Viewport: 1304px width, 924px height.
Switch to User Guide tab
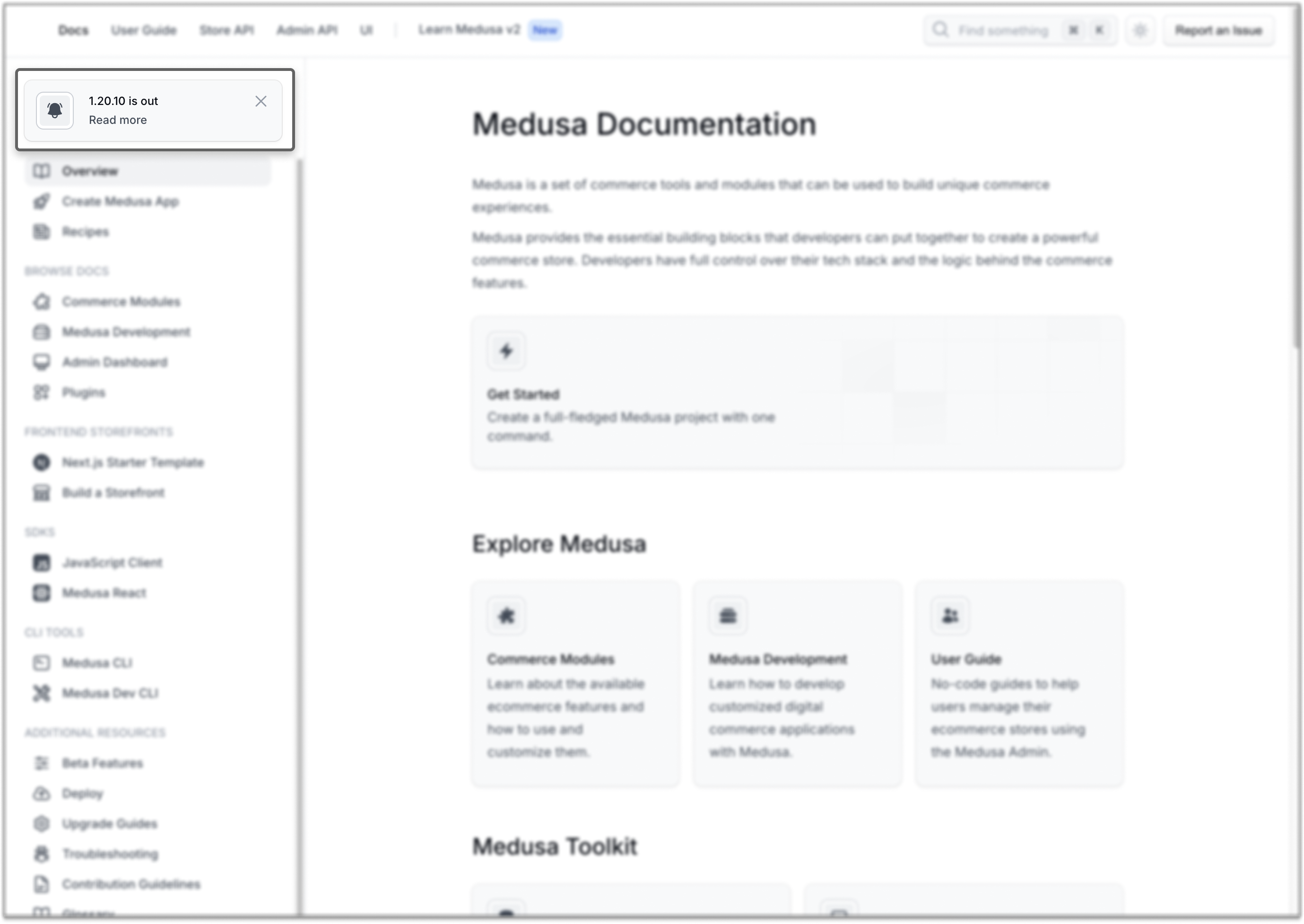click(x=143, y=30)
